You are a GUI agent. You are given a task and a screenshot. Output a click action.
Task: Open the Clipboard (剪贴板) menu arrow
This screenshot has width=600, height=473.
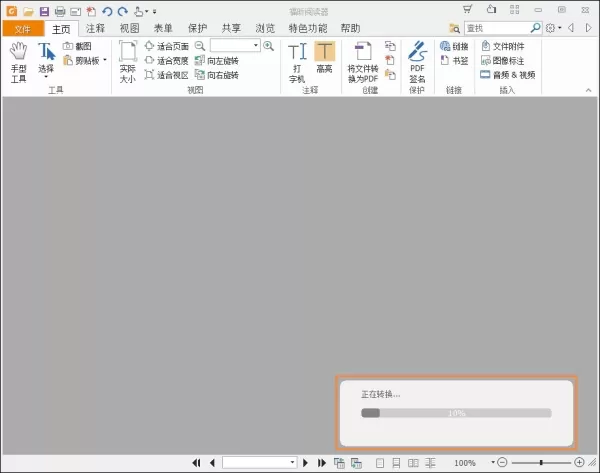point(105,60)
